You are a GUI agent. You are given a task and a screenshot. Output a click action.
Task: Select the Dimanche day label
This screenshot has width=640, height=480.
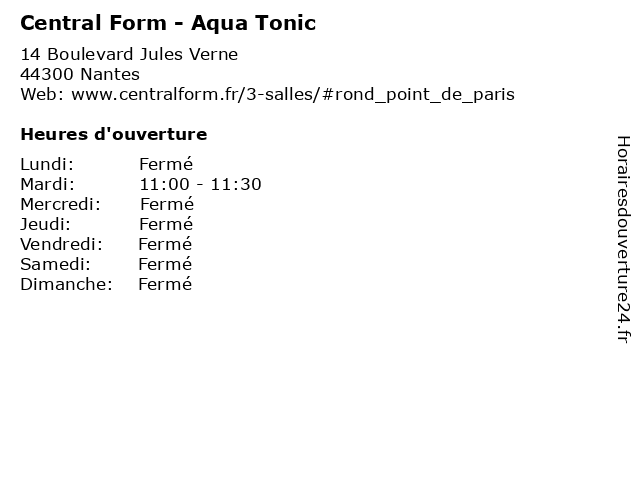coord(66,284)
